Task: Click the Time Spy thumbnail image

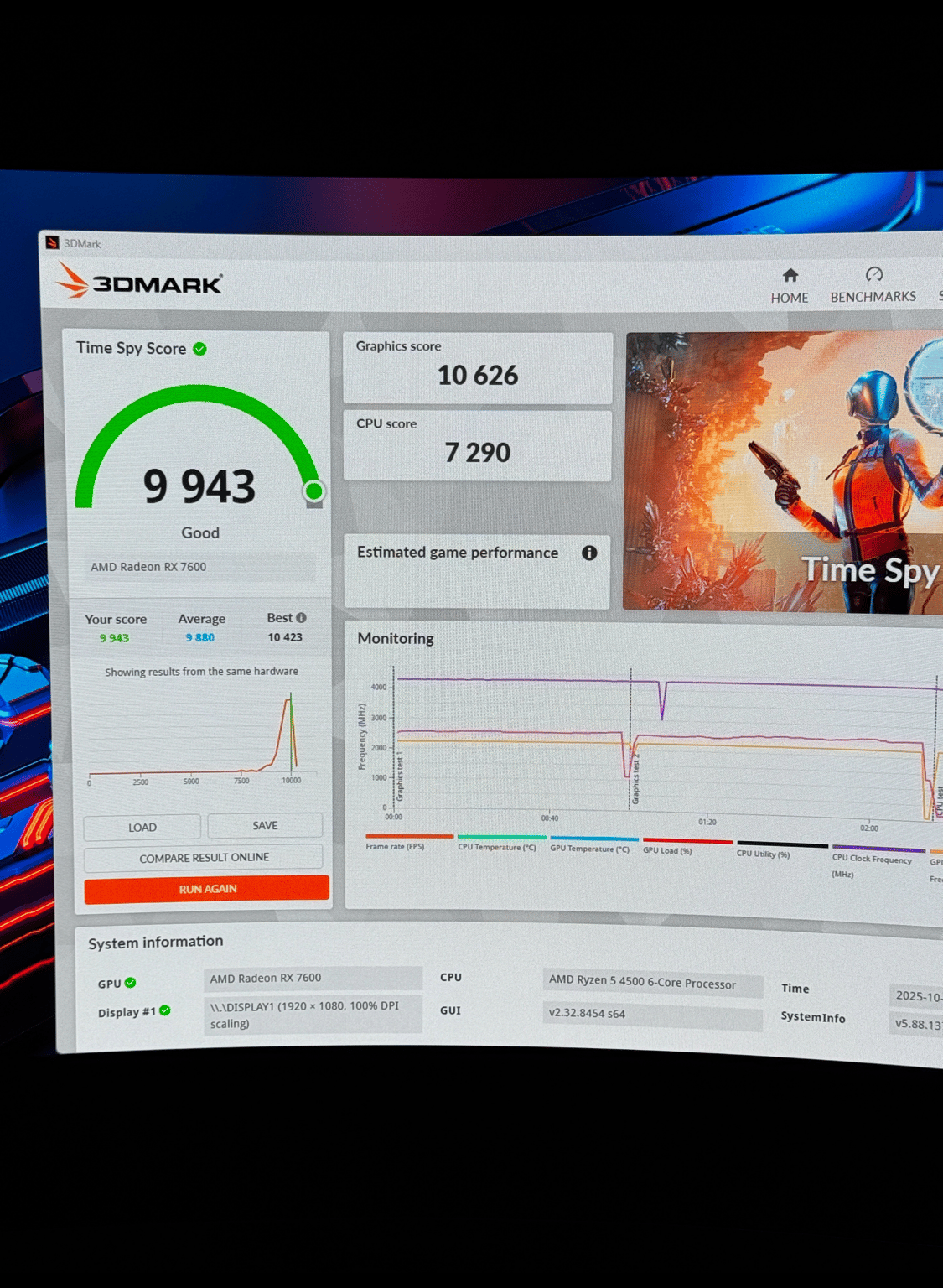Action: (x=784, y=472)
